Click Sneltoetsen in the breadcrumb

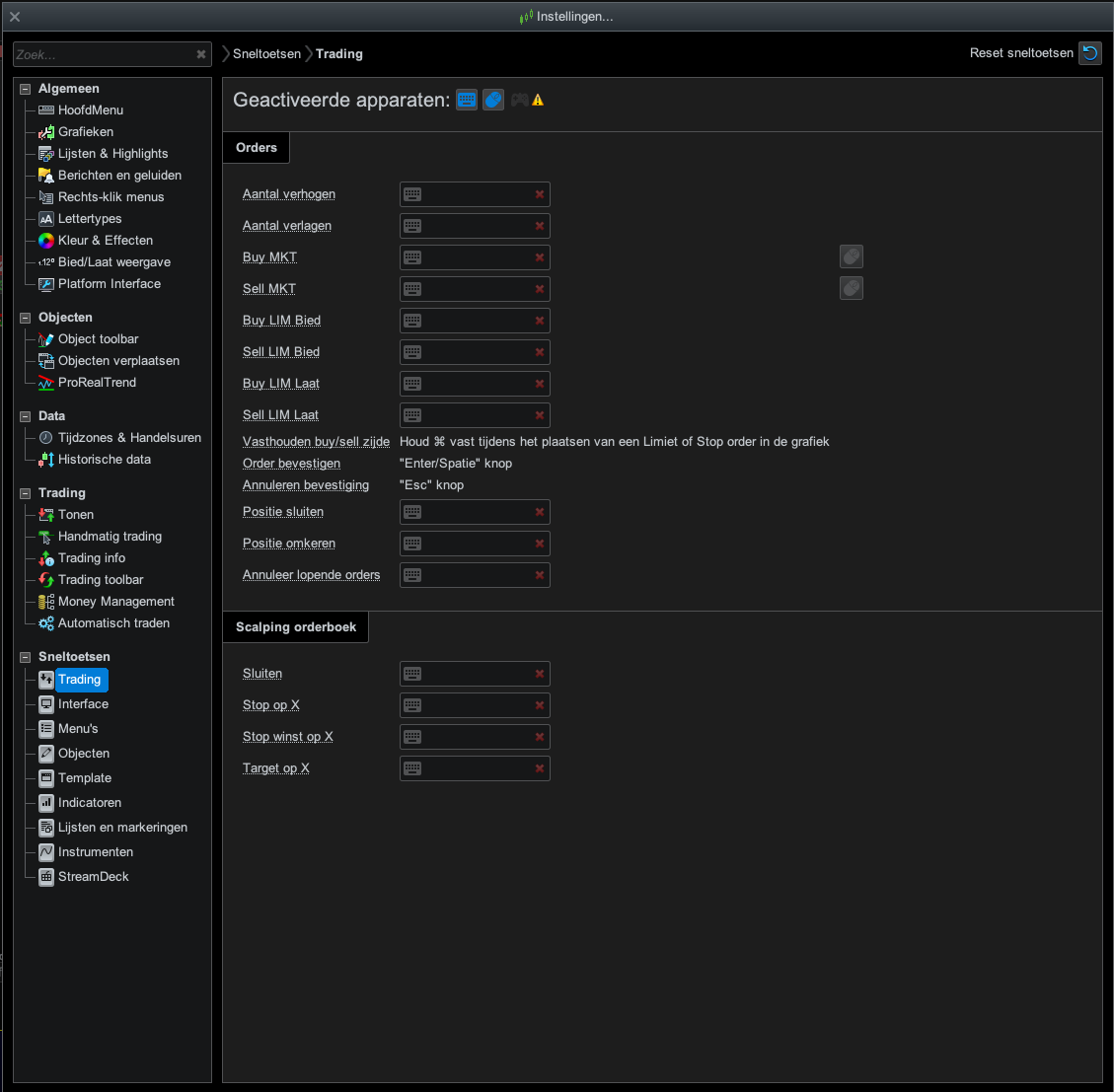tap(266, 54)
